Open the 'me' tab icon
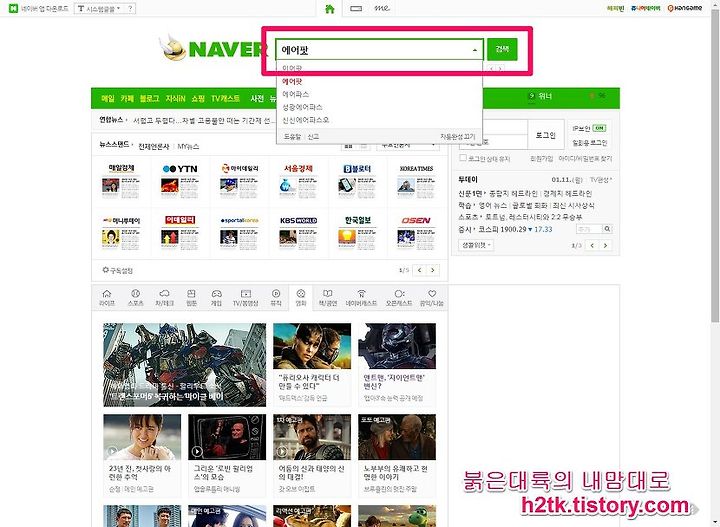This screenshot has width=720, height=527. (x=382, y=8)
